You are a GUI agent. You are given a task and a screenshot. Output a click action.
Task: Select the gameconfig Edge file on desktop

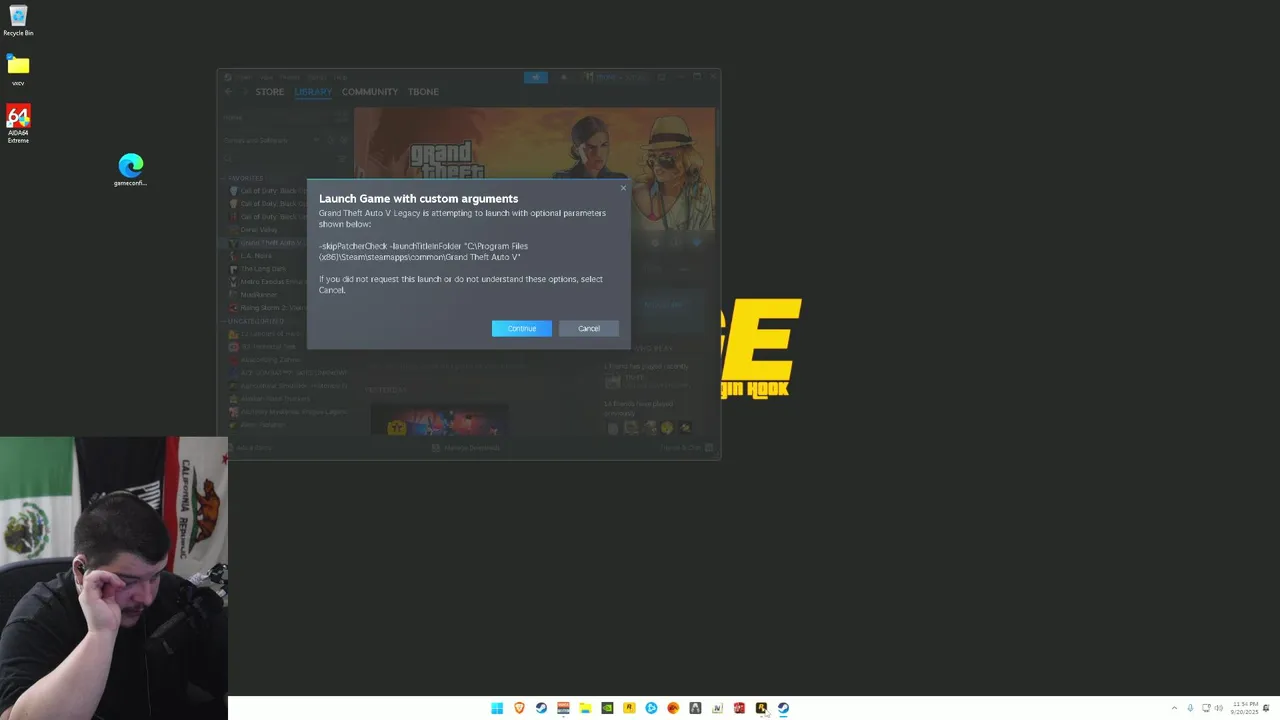(x=130, y=170)
